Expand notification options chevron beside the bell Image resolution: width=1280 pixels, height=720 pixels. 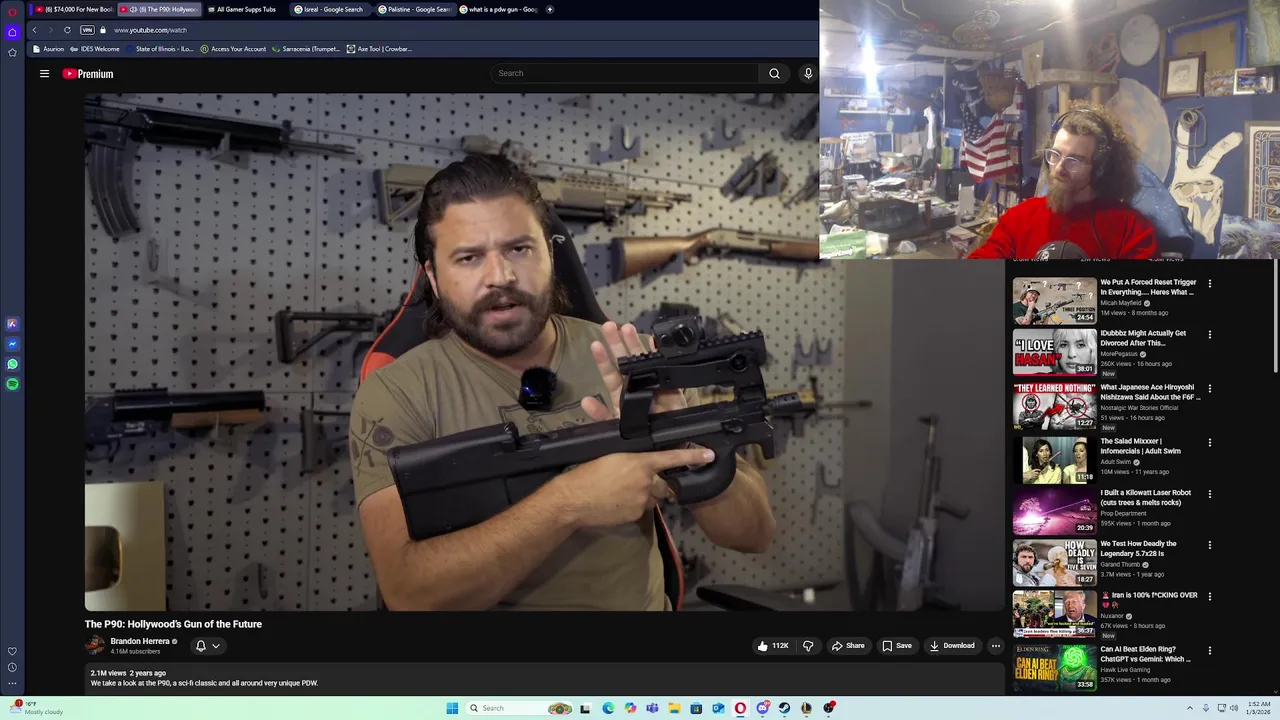tap(216, 646)
